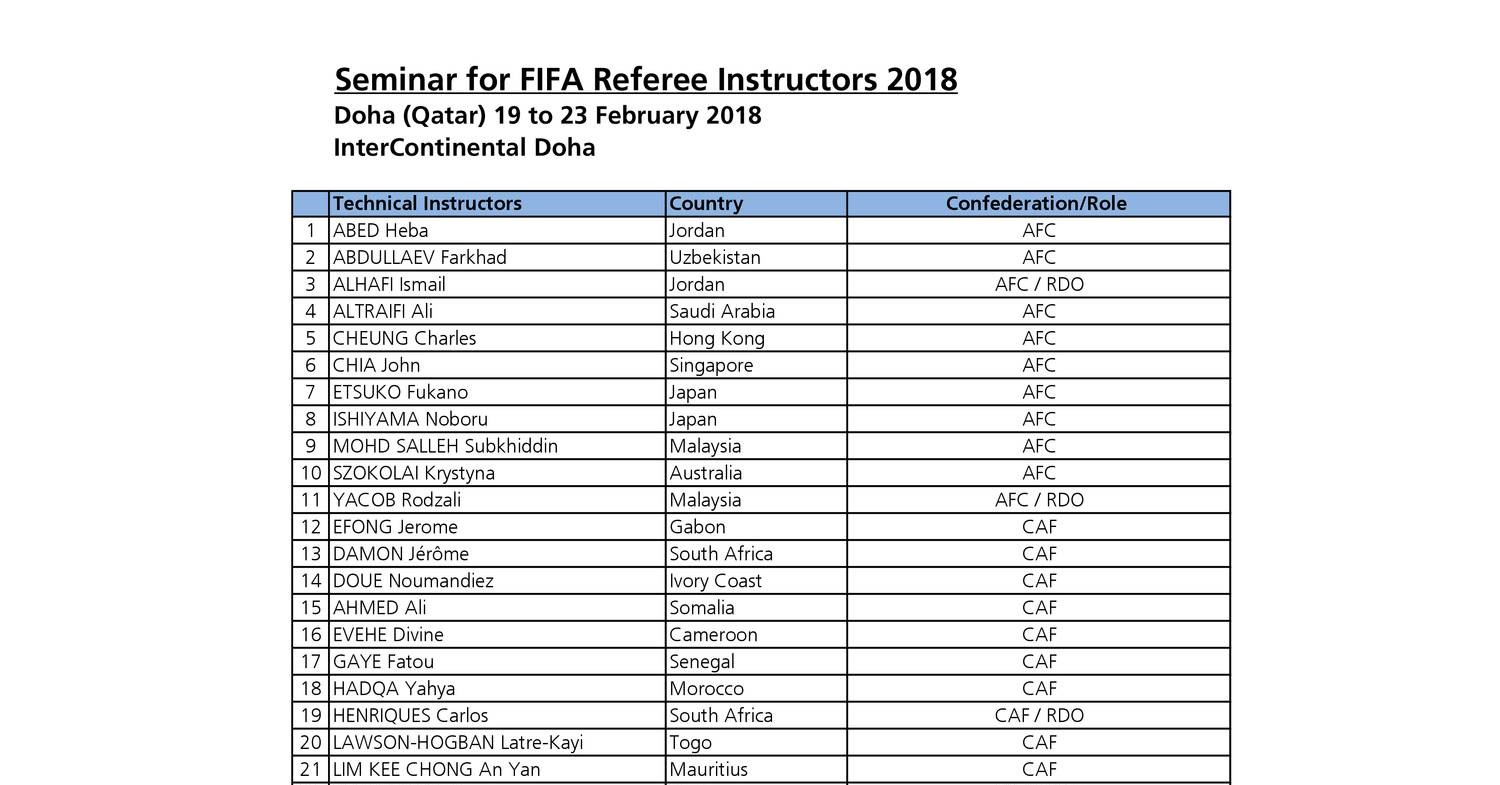The height and width of the screenshot is (785, 1500).
Task: Click row number 12 beside EFONG Jerome
Action: point(310,527)
